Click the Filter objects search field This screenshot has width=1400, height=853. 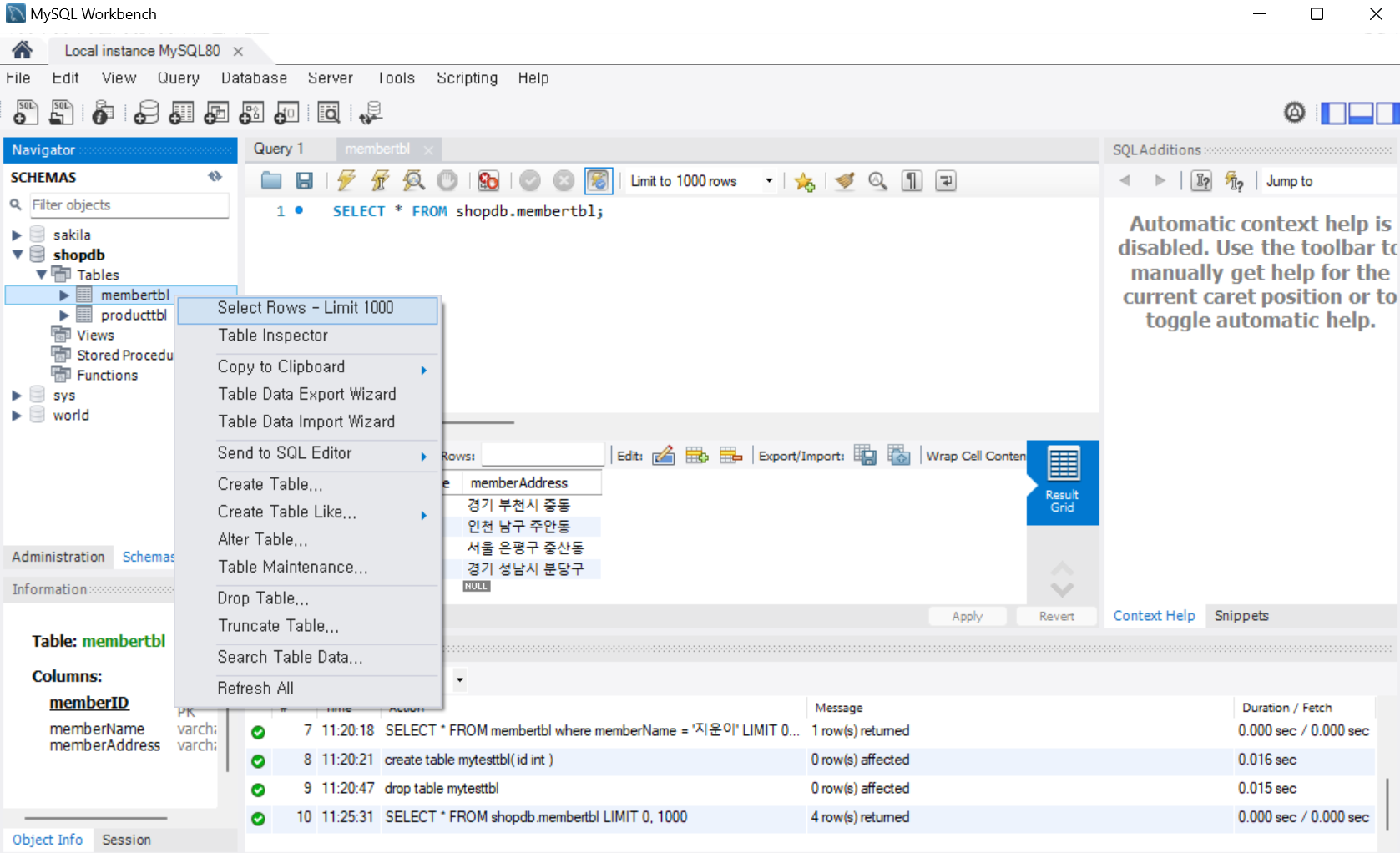129,205
